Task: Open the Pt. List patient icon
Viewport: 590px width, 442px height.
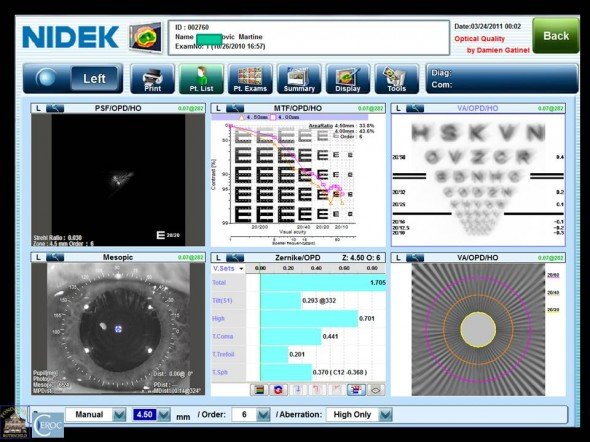Action: pyautogui.click(x=201, y=79)
